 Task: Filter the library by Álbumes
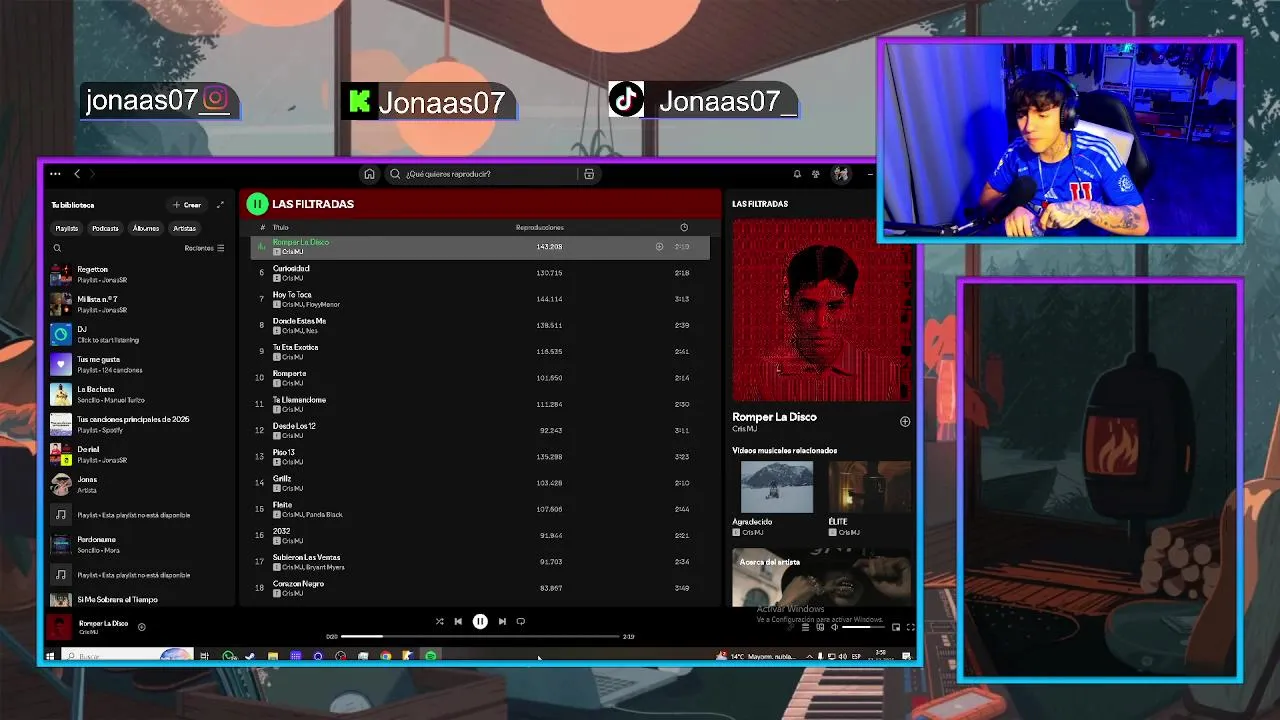pyautogui.click(x=146, y=228)
